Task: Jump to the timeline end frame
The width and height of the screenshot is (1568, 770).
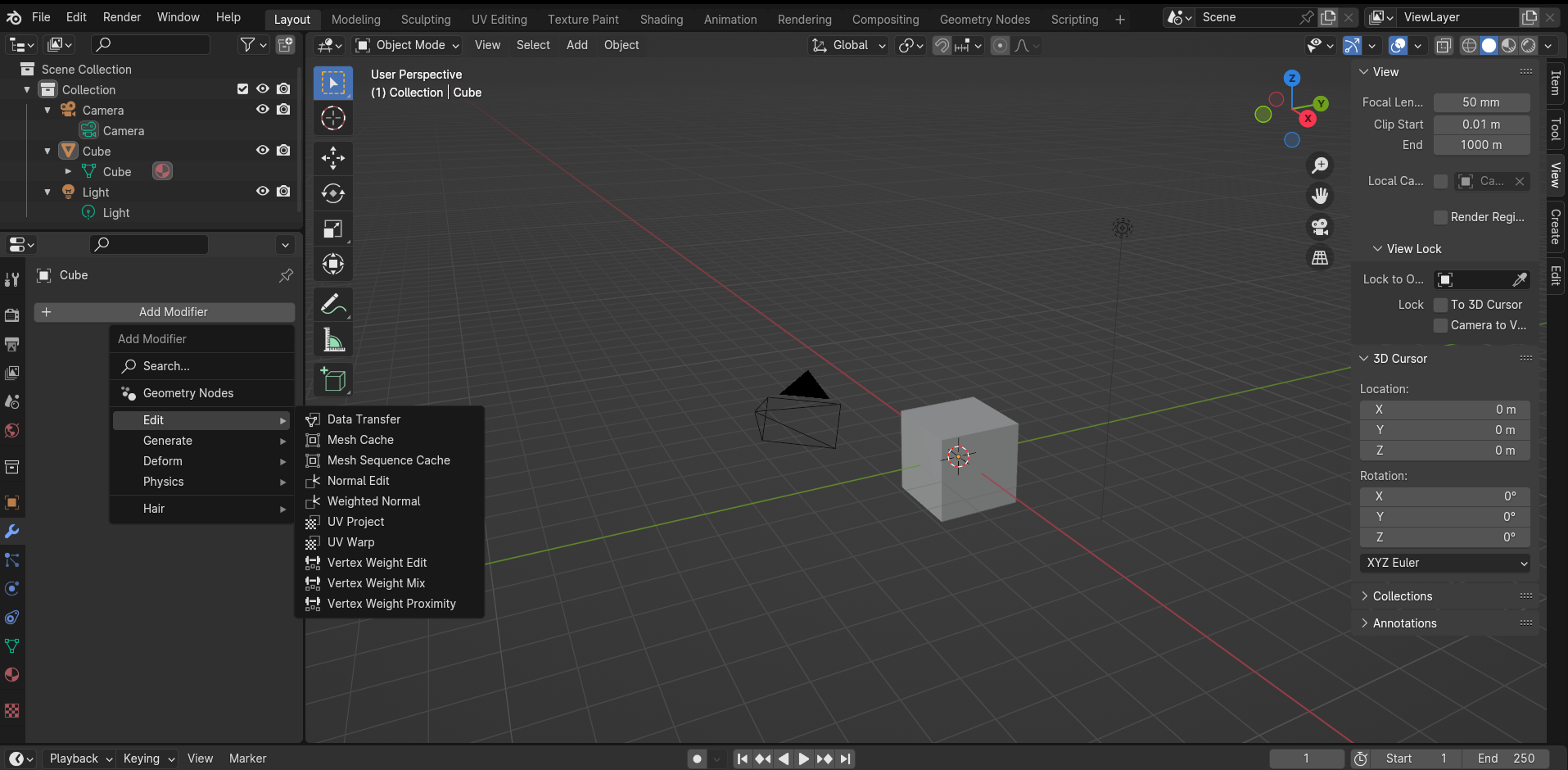Action: pyautogui.click(x=846, y=759)
